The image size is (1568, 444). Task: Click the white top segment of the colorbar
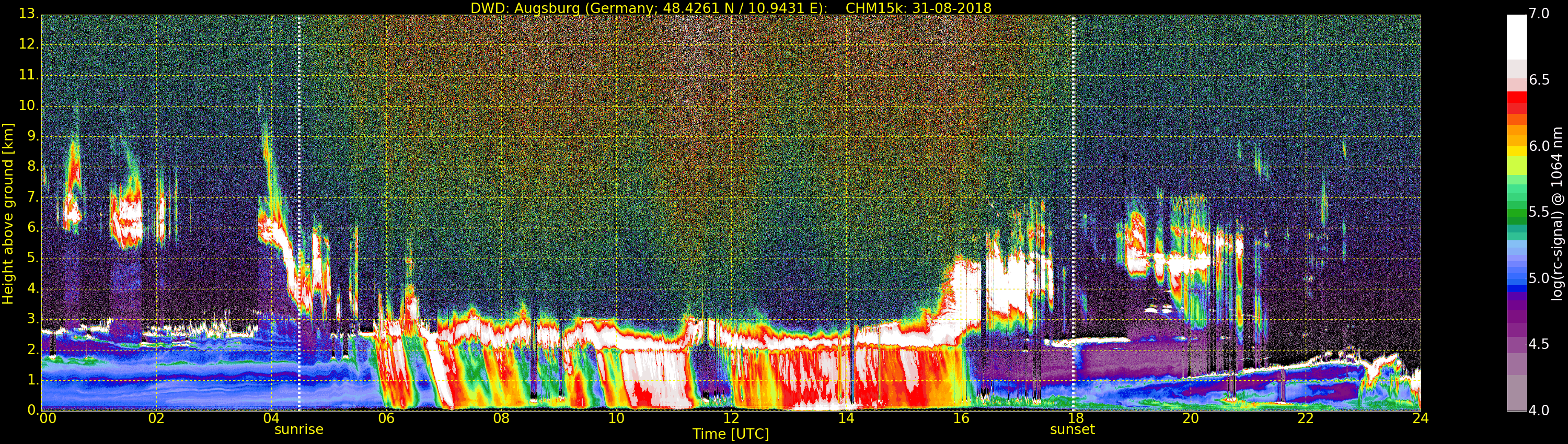click(1517, 37)
